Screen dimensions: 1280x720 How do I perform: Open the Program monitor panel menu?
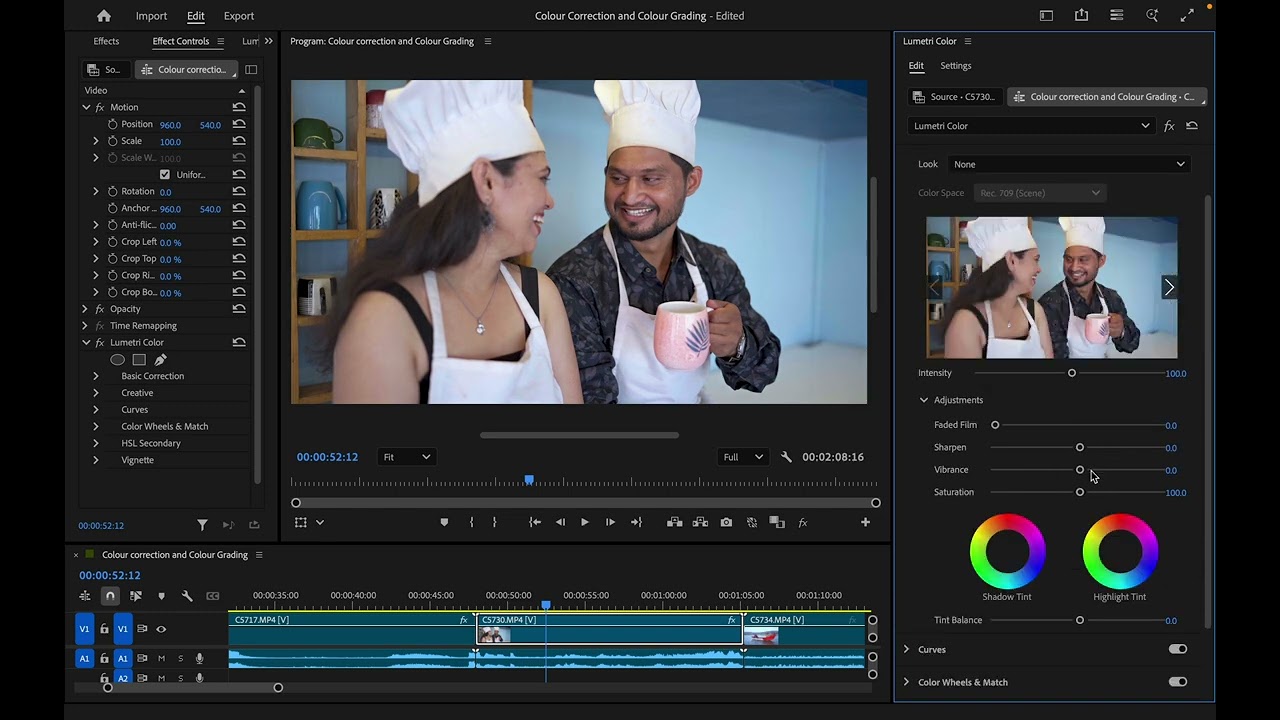[488, 41]
